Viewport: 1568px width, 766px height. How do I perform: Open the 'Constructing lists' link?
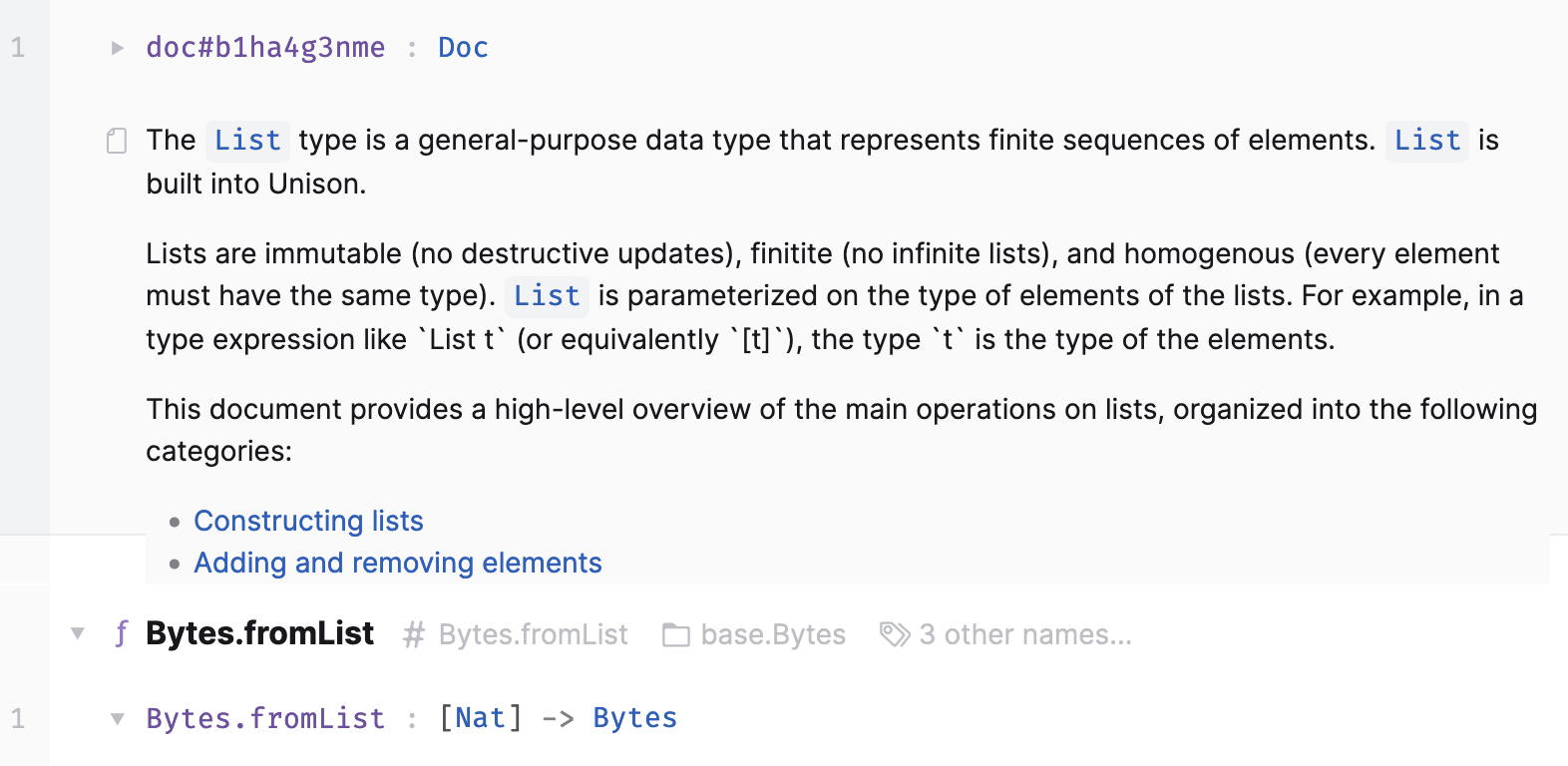pos(308,520)
